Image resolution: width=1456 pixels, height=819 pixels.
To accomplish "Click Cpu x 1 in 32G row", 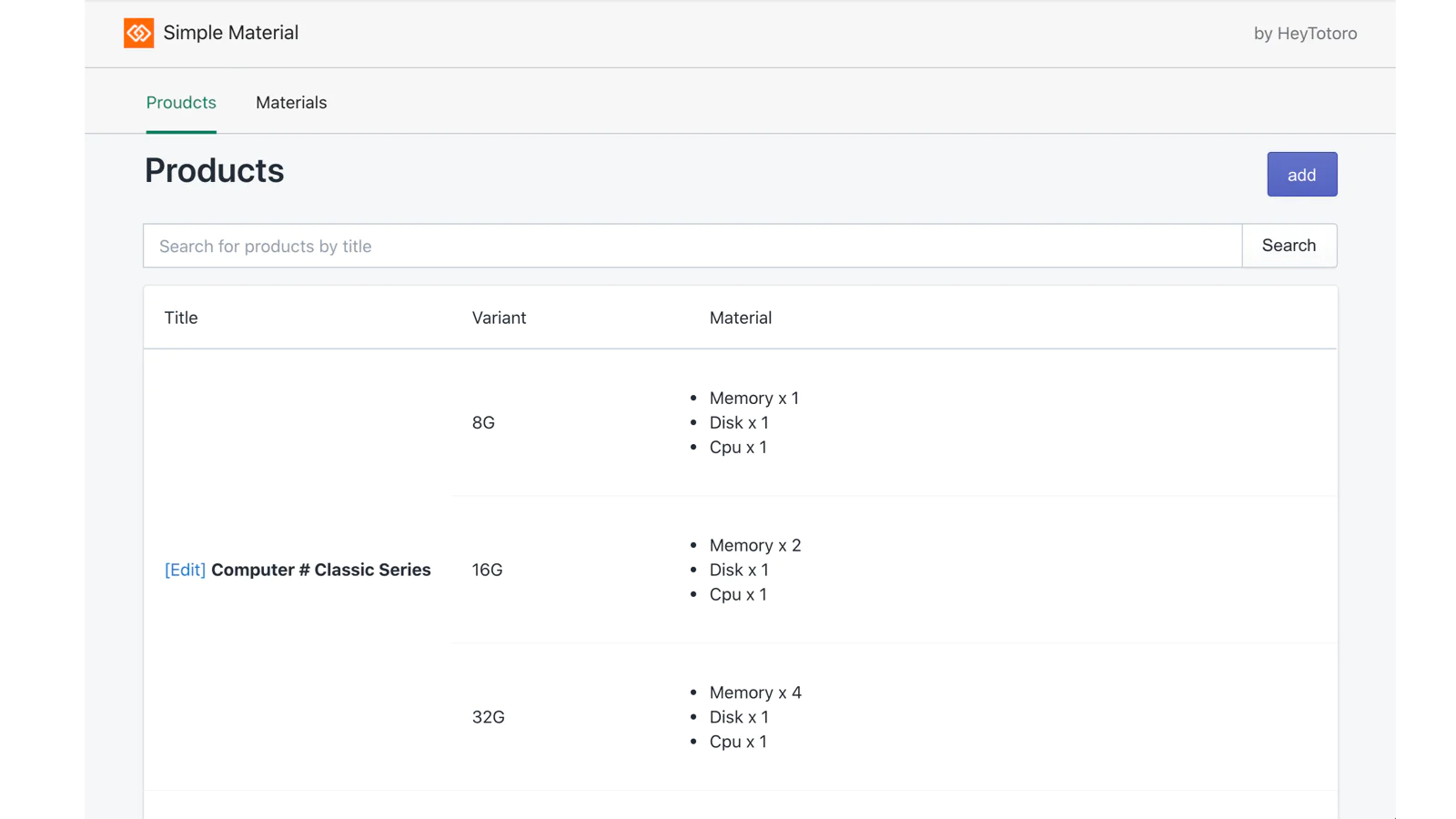I will [738, 742].
